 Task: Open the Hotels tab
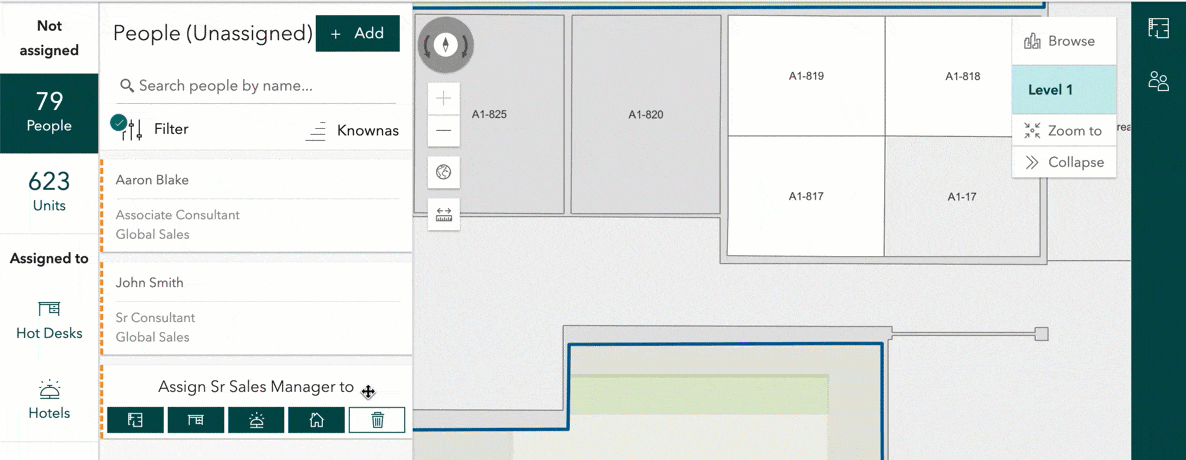[x=49, y=399]
